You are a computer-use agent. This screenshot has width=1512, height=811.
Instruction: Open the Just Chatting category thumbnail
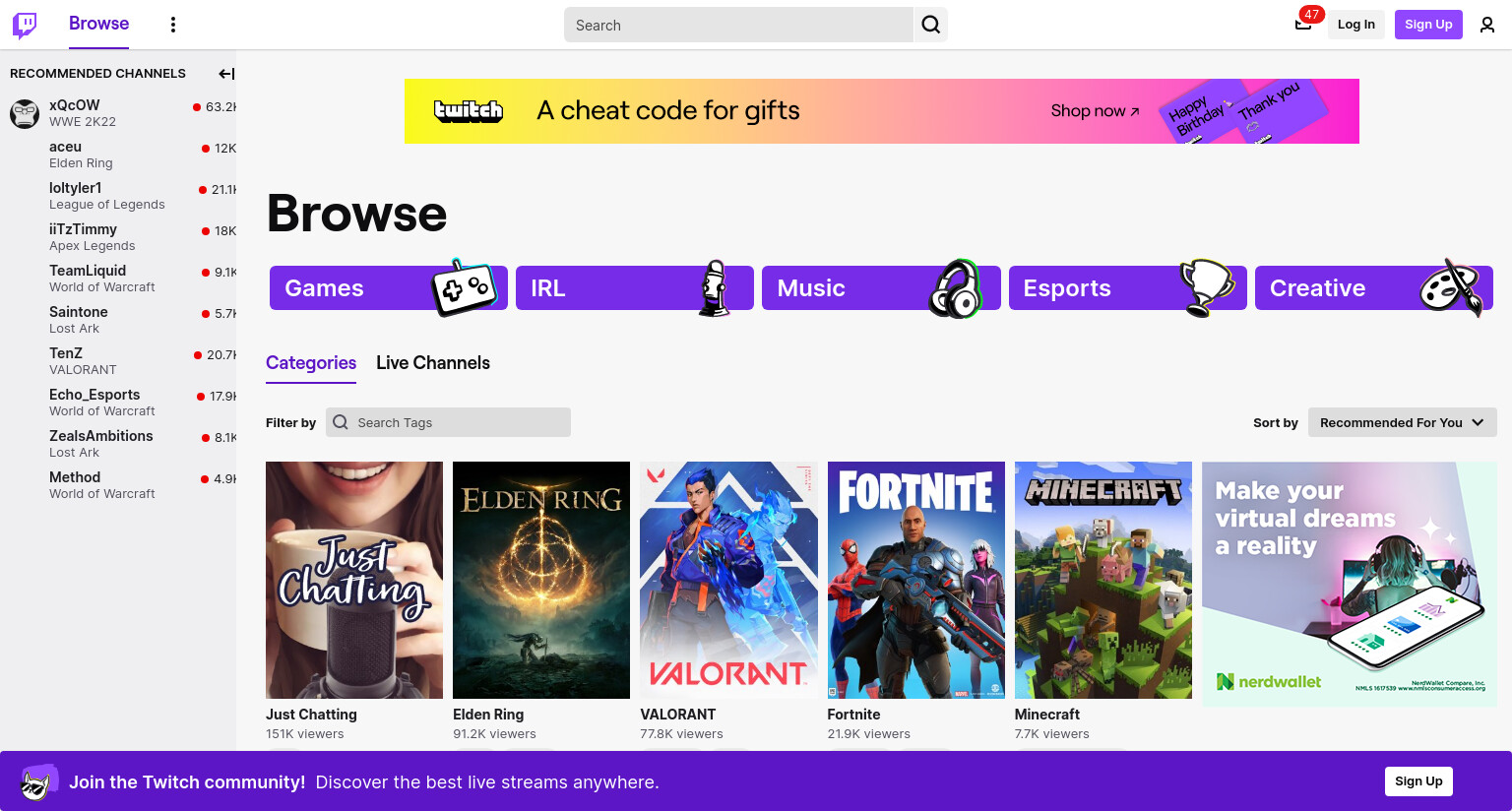[354, 580]
